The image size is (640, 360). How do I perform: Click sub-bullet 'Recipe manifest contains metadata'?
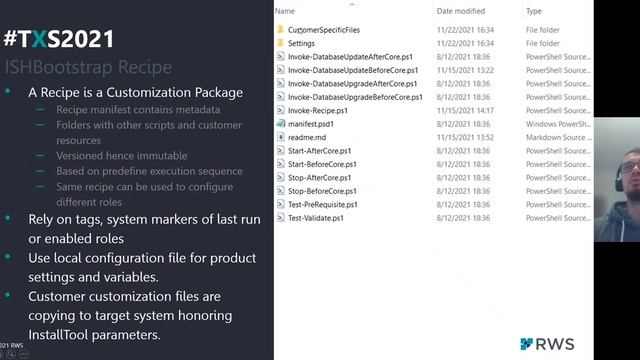[x=138, y=110]
